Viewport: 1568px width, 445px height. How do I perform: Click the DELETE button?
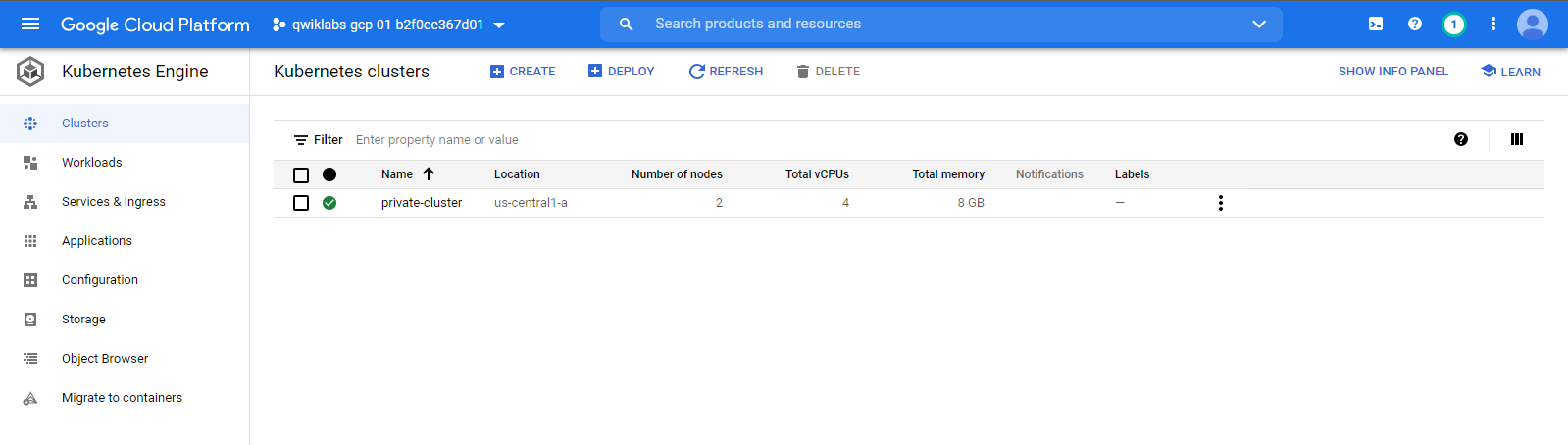click(x=828, y=72)
